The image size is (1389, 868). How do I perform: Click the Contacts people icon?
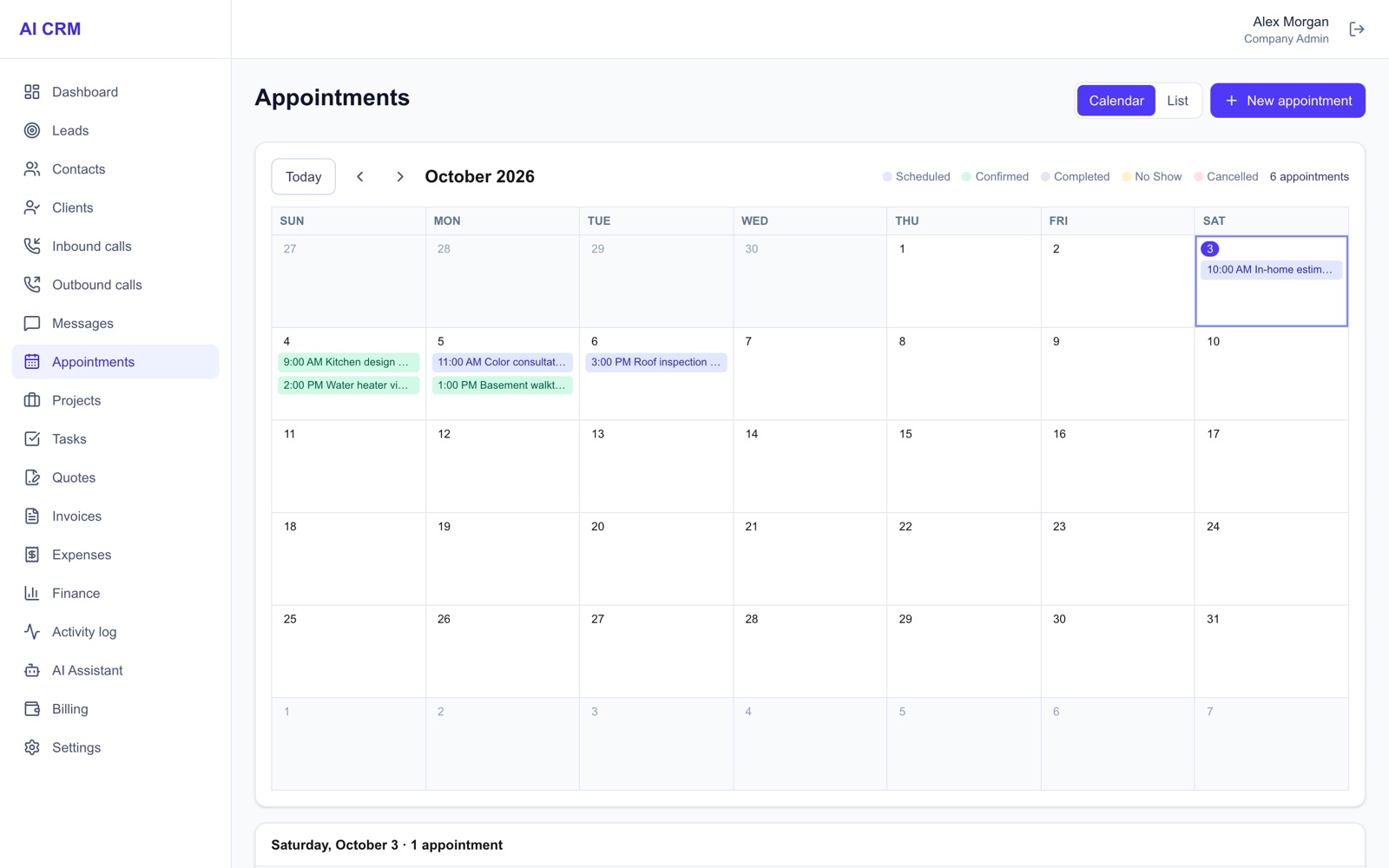32,169
